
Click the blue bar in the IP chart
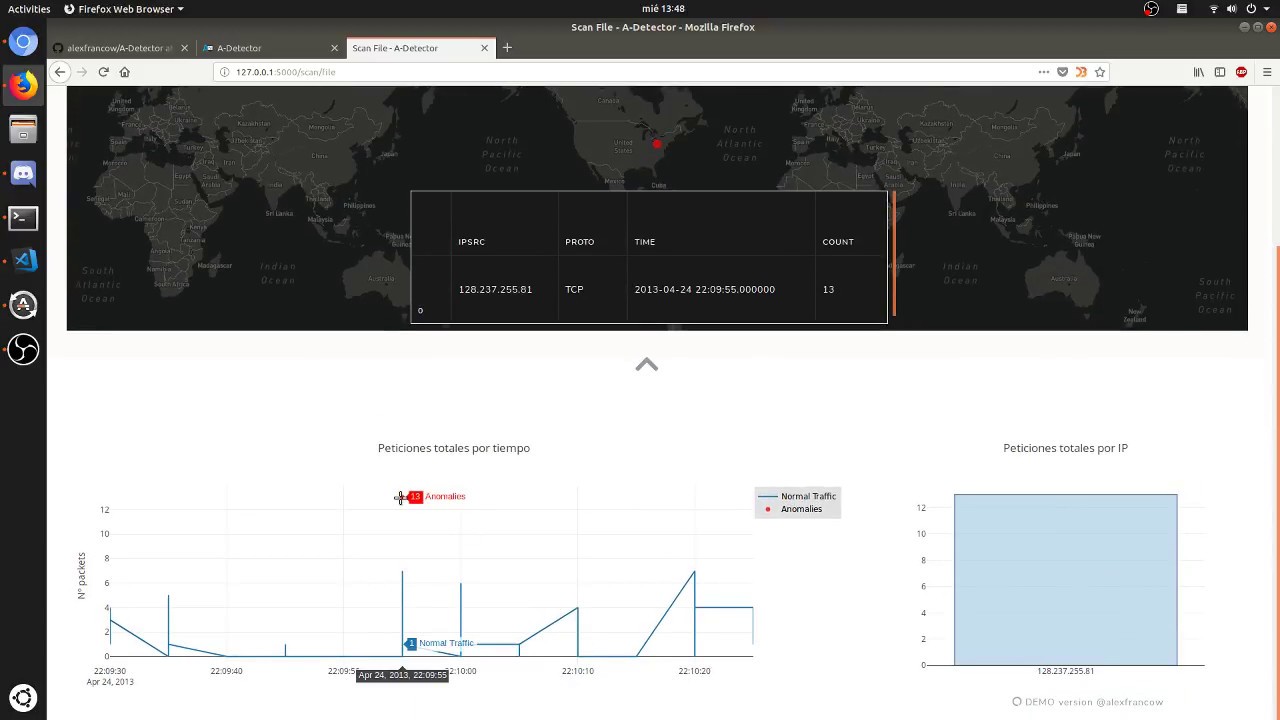point(1065,579)
